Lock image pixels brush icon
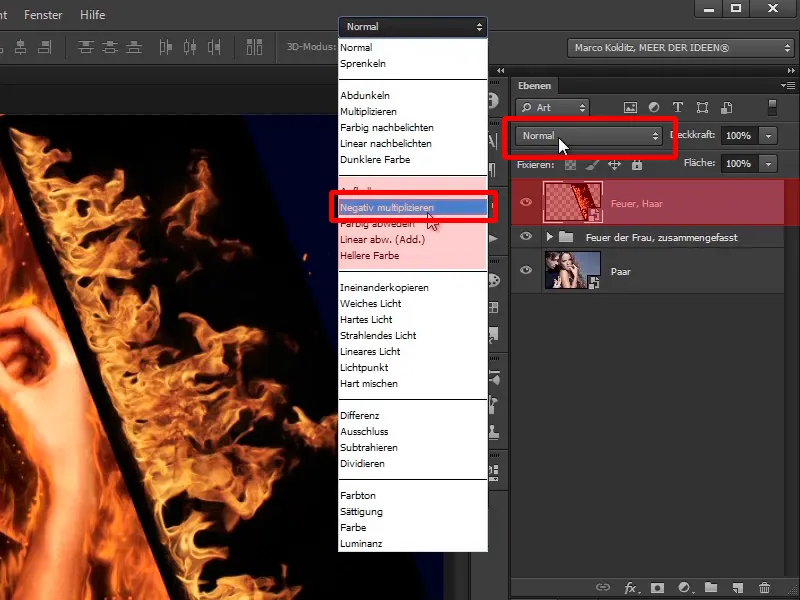This screenshot has height=600, width=800. click(x=592, y=165)
